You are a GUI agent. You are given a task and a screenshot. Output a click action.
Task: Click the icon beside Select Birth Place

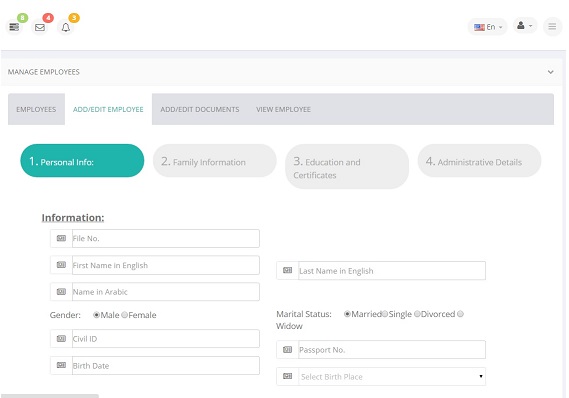pyautogui.click(x=287, y=376)
